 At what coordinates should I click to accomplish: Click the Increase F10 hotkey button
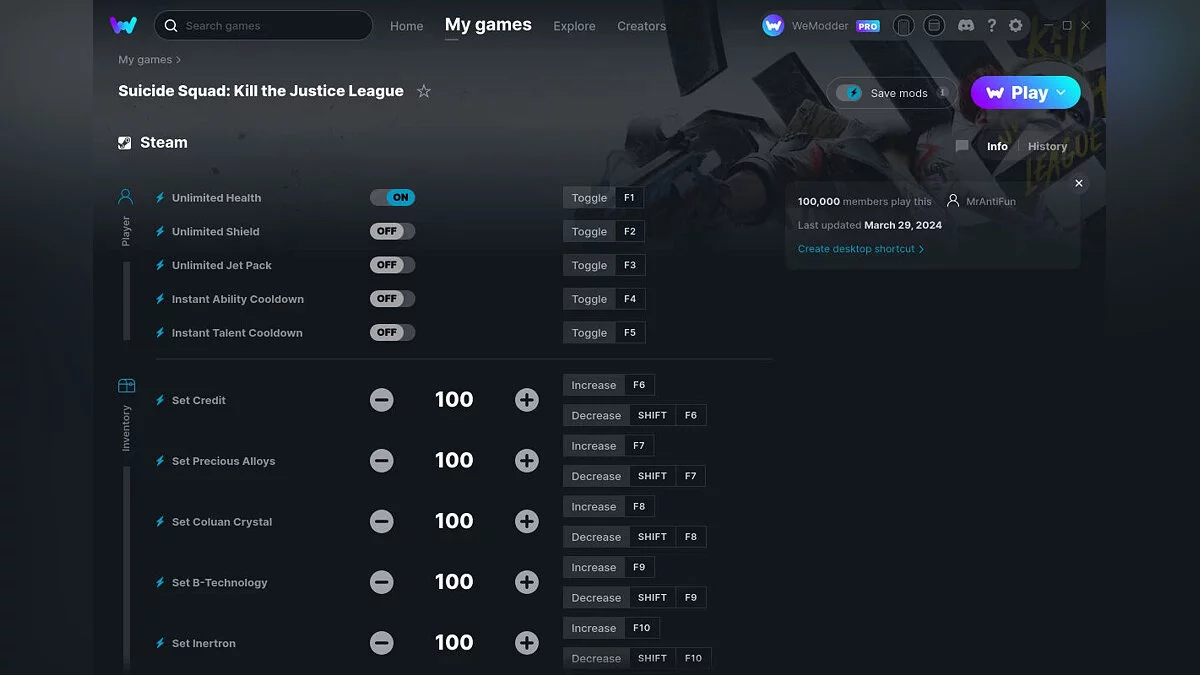[x=611, y=628]
